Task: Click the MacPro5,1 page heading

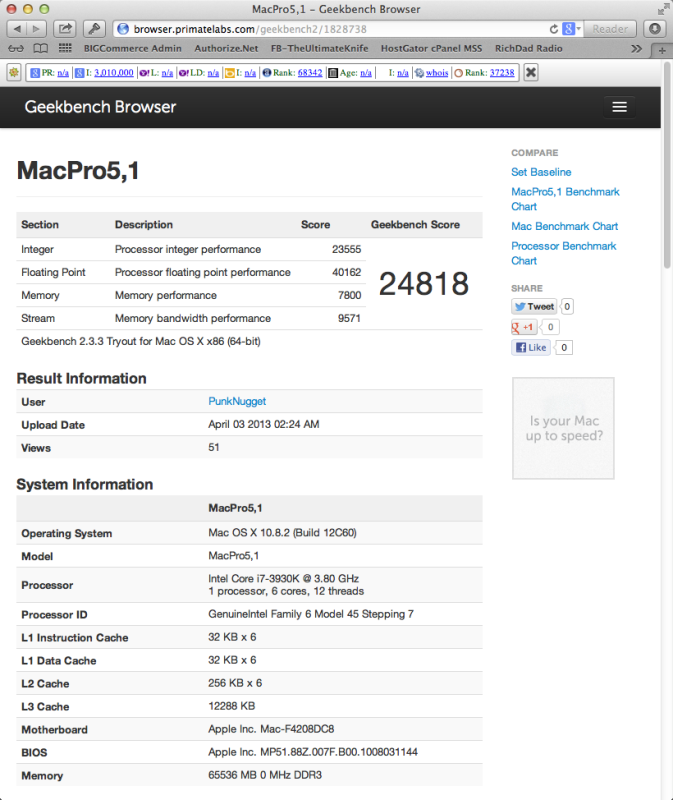Action: tap(78, 170)
